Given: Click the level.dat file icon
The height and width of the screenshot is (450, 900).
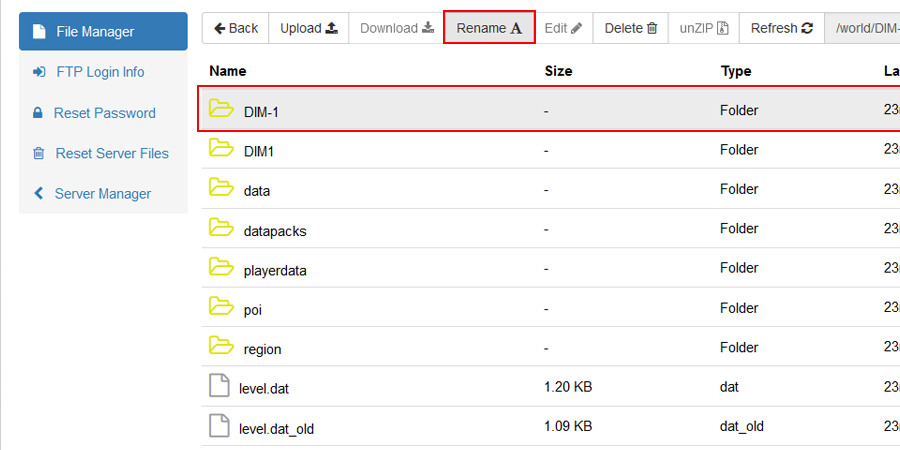Looking at the screenshot, I should click(219, 386).
